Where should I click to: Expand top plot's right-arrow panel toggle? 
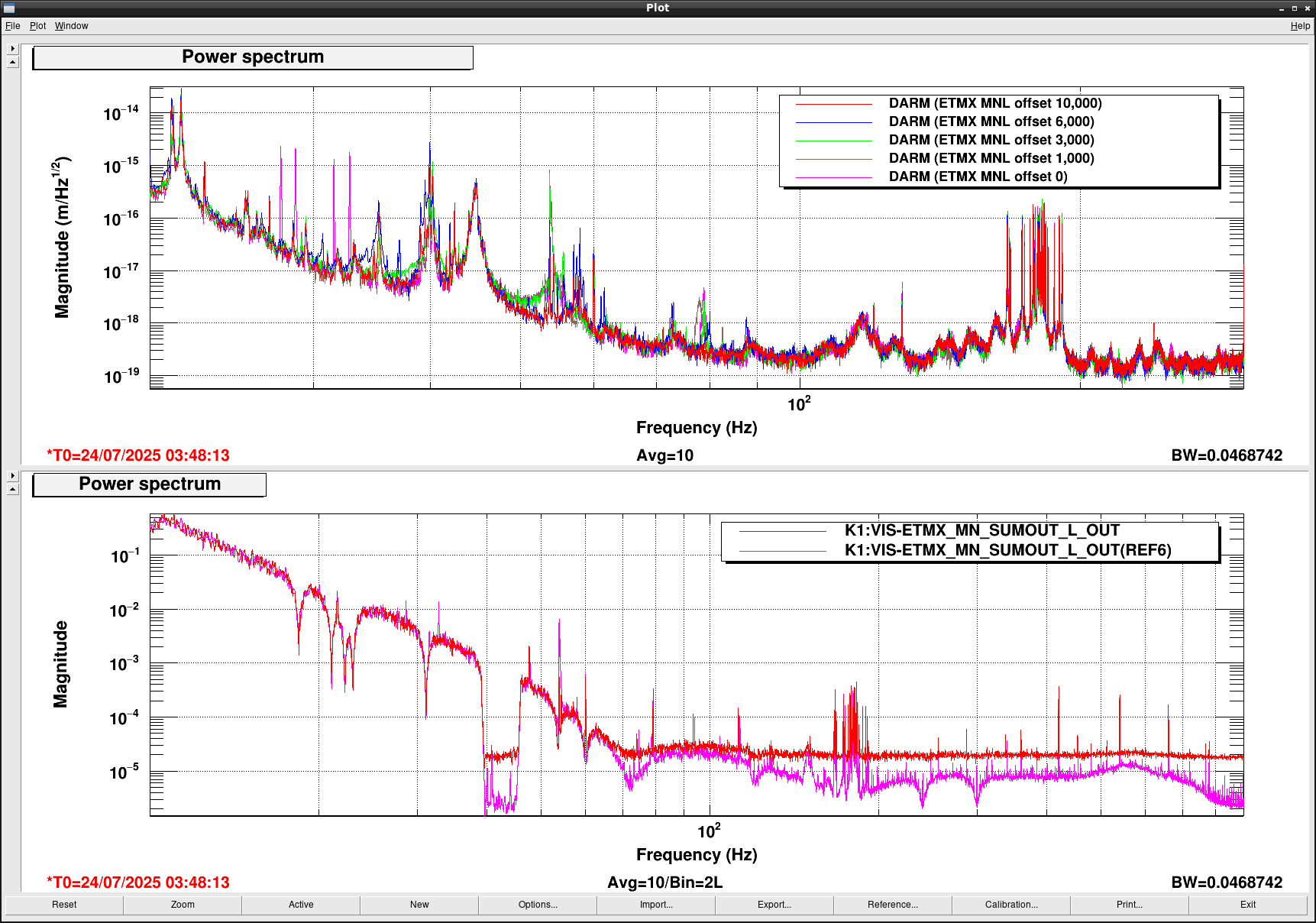pos(12,49)
